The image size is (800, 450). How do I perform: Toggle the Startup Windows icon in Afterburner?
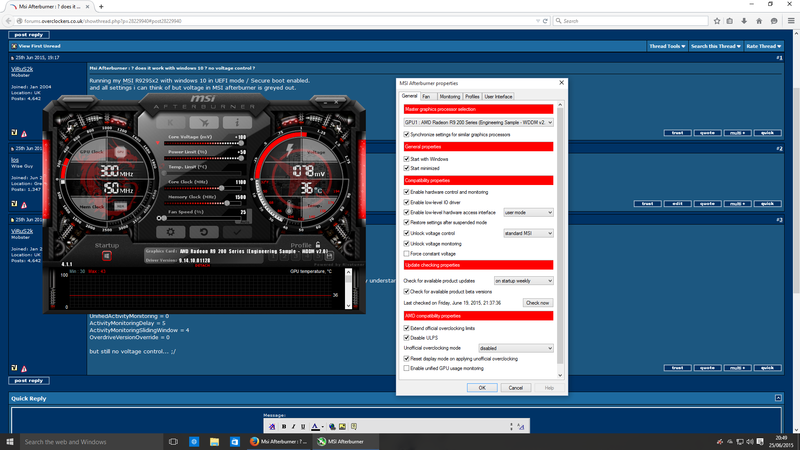point(107,256)
